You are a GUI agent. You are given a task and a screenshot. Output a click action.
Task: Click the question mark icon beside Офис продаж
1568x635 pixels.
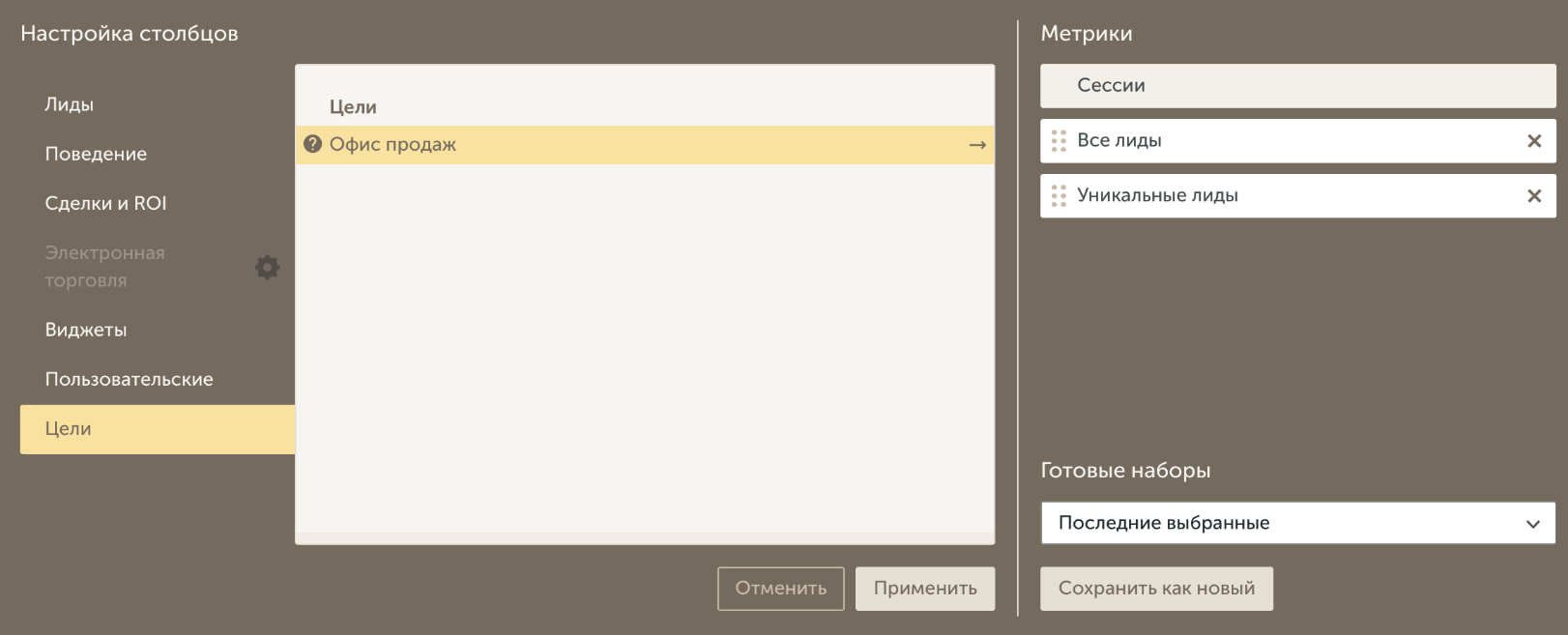pyautogui.click(x=312, y=144)
